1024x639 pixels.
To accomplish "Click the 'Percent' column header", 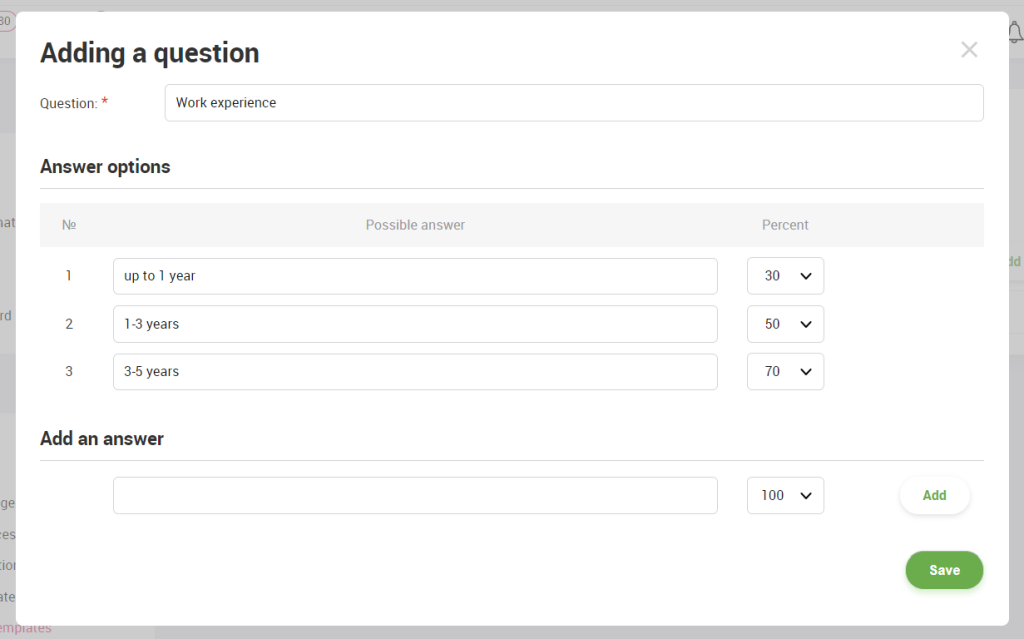I will (x=785, y=225).
